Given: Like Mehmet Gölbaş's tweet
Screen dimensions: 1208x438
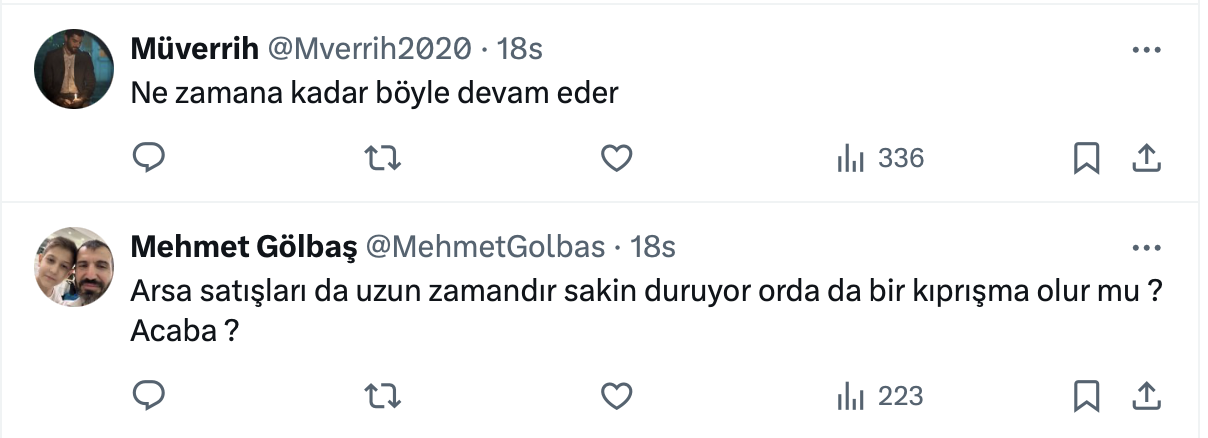Looking at the screenshot, I should click(x=617, y=396).
